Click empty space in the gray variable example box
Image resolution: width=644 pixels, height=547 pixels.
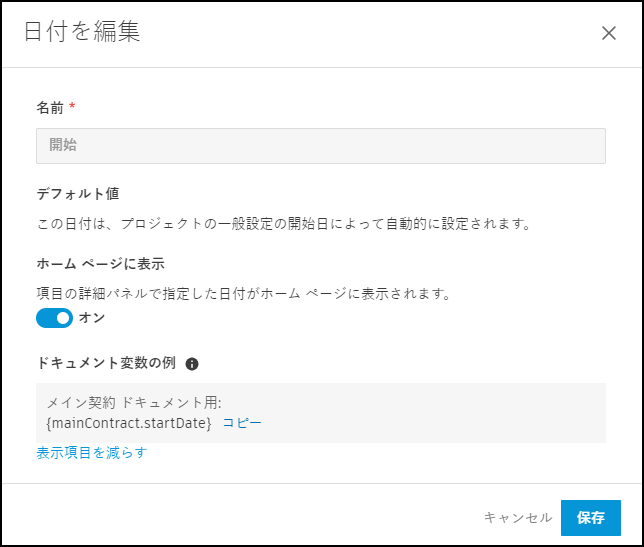(x=450, y=412)
